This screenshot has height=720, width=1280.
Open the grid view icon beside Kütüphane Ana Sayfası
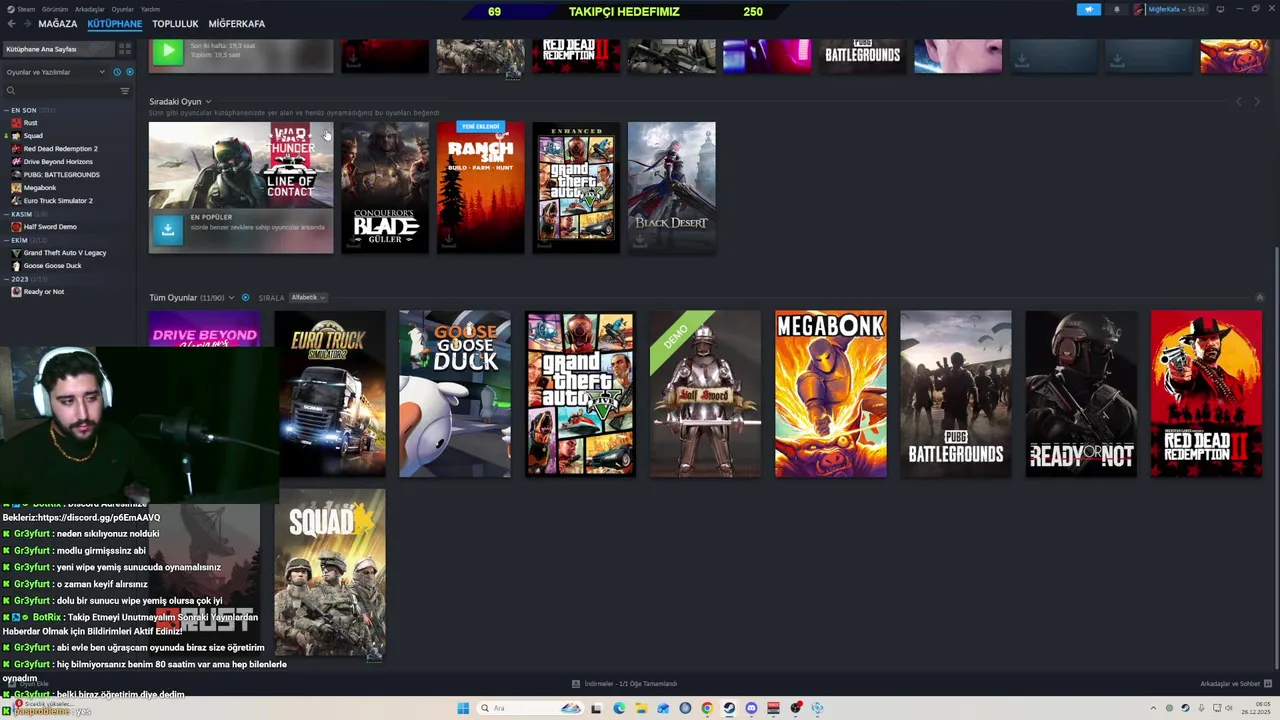coord(125,49)
